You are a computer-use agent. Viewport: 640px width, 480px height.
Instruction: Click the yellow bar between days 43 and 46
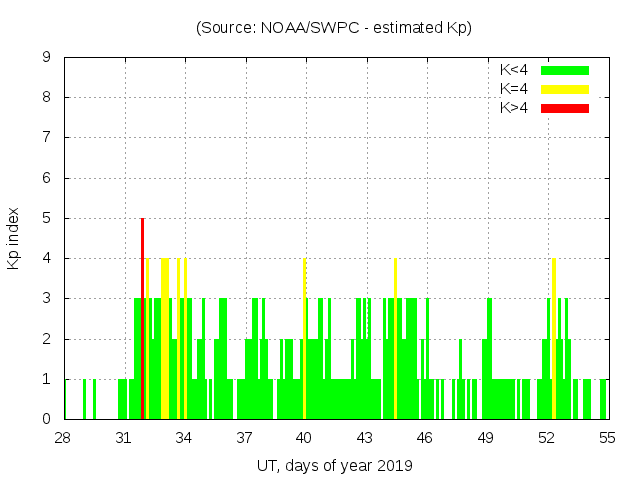point(395,338)
